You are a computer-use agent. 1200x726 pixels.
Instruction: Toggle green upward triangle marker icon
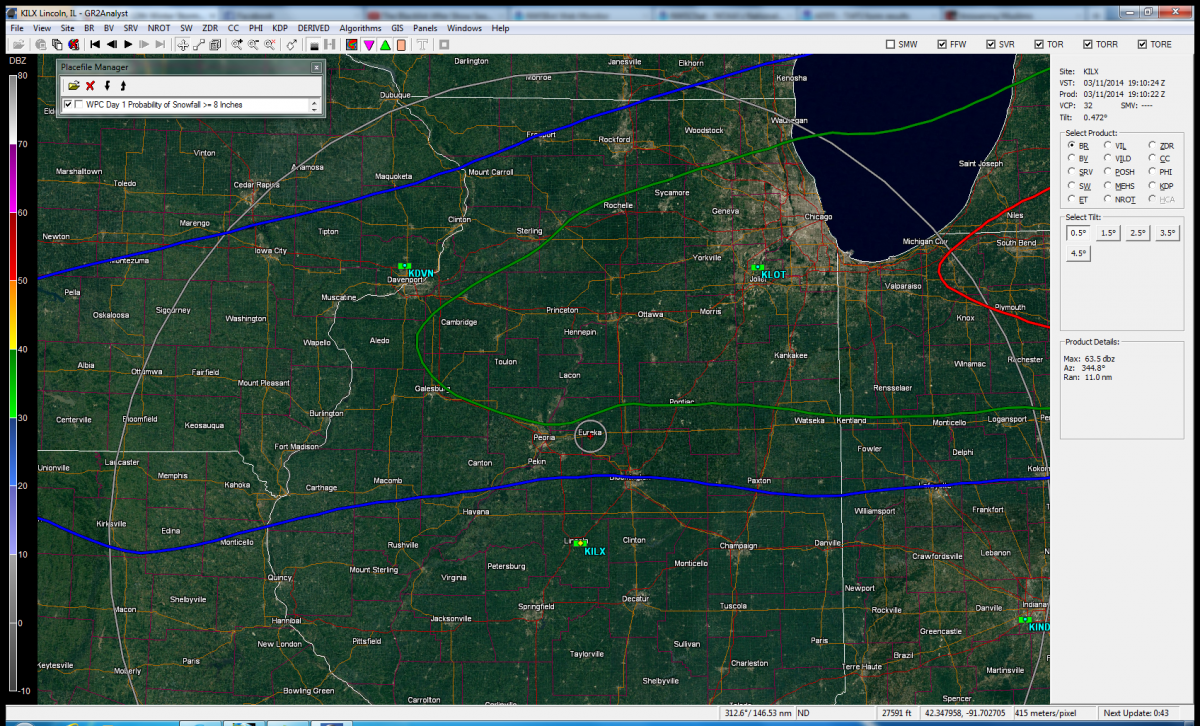point(385,45)
